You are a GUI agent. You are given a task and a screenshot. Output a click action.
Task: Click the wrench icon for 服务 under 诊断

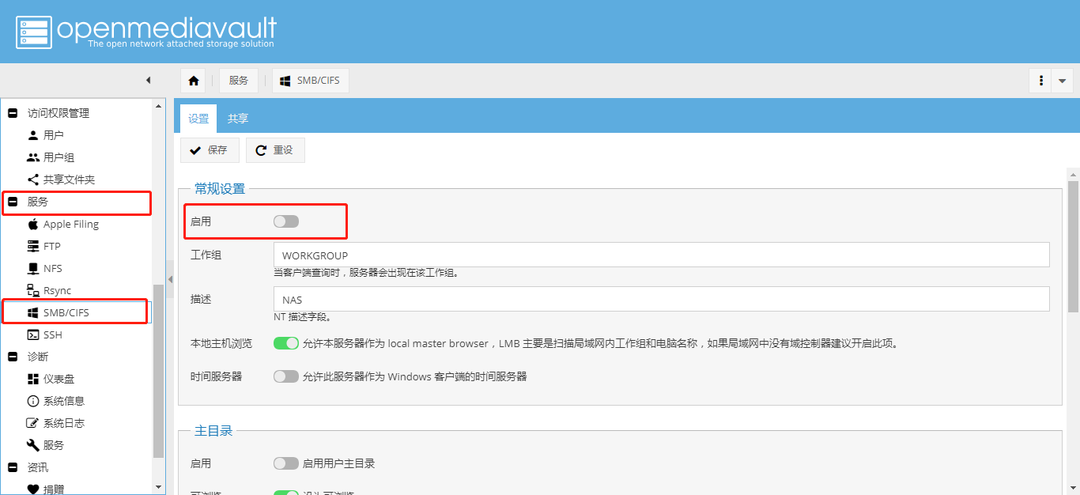pyautogui.click(x=33, y=445)
